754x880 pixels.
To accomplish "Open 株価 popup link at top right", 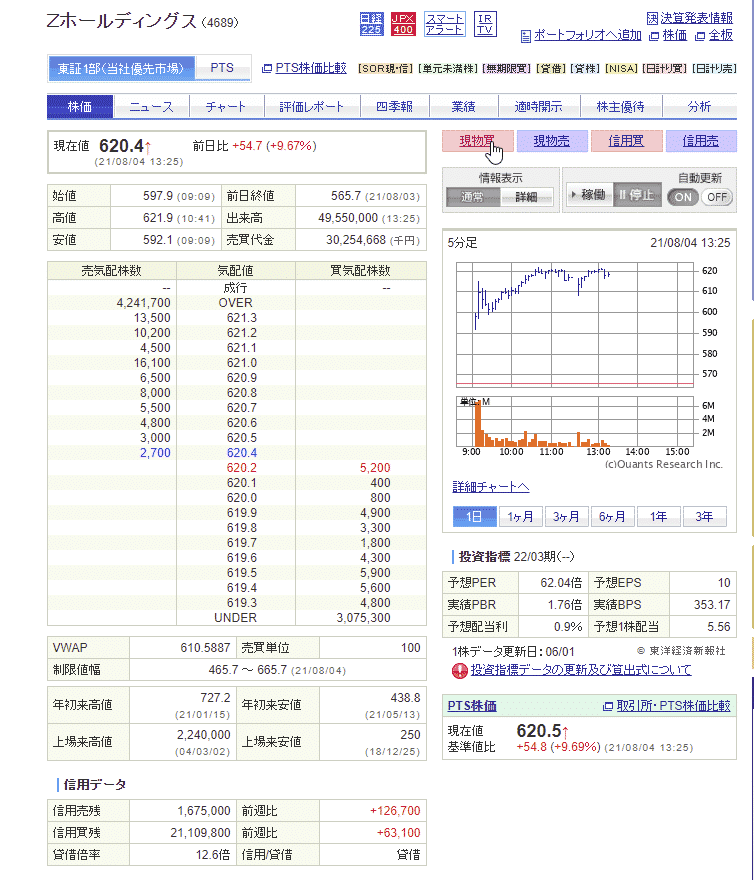I will pyautogui.click(x=668, y=35).
